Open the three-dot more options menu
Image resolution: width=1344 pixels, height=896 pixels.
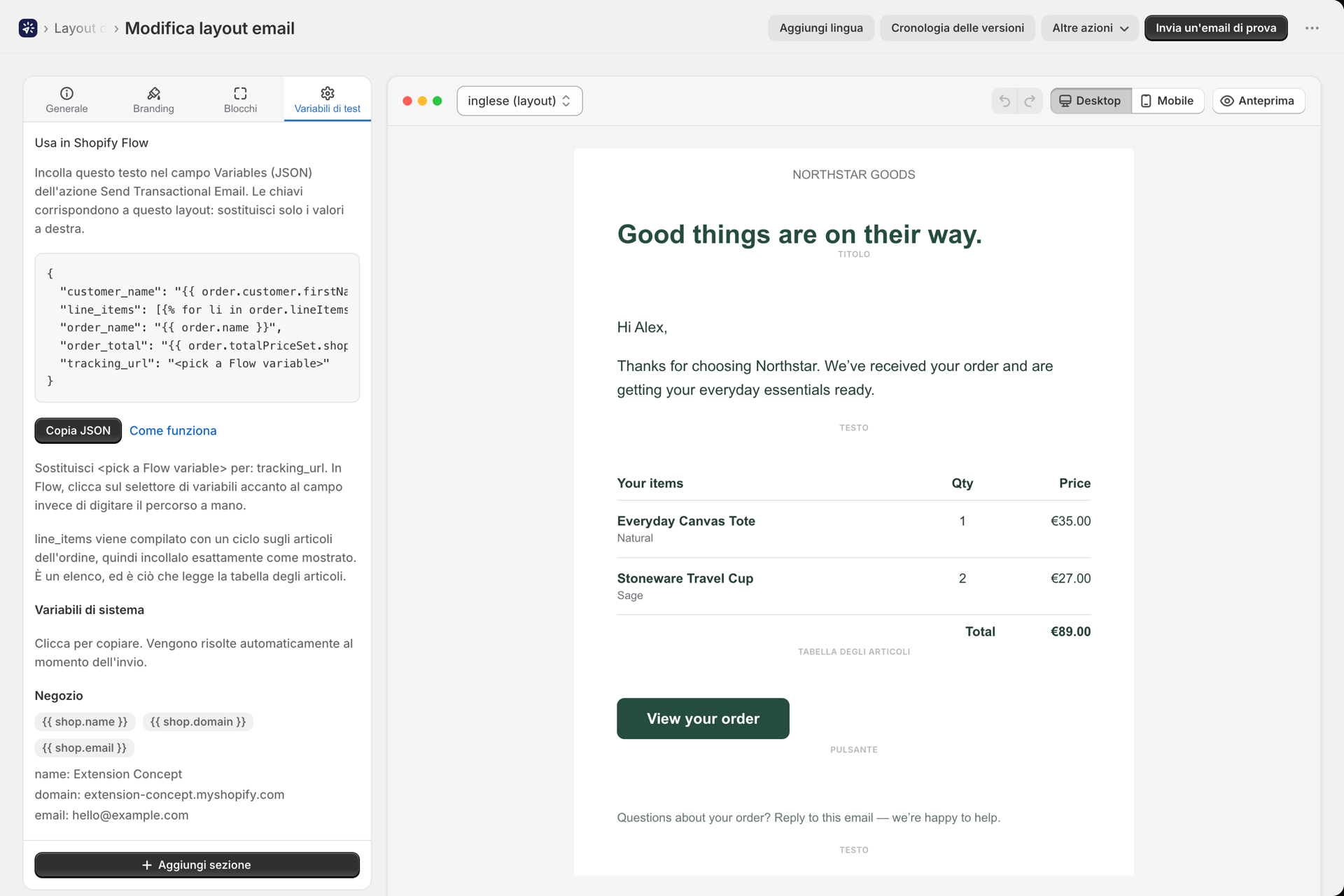click(x=1312, y=28)
